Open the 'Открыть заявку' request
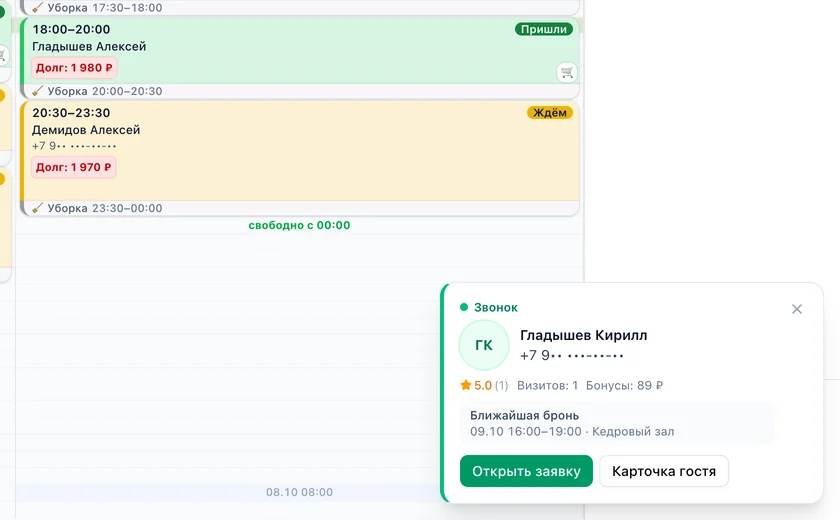 [526, 471]
